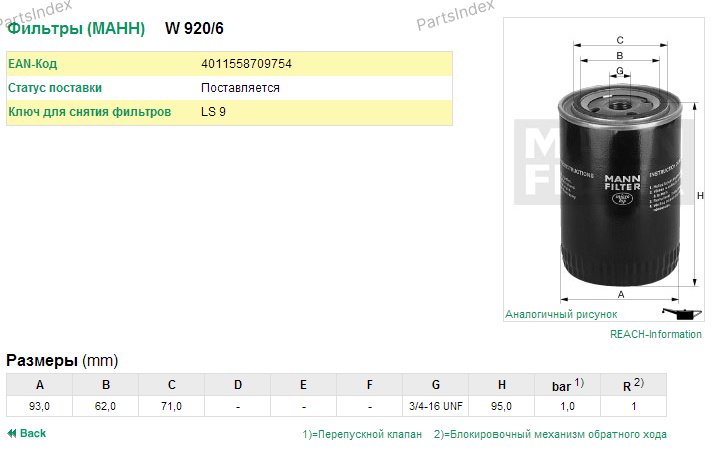The height and width of the screenshot is (460, 725).
Task: Select the EAN code 4011558709754
Action: pyautogui.click(x=246, y=64)
